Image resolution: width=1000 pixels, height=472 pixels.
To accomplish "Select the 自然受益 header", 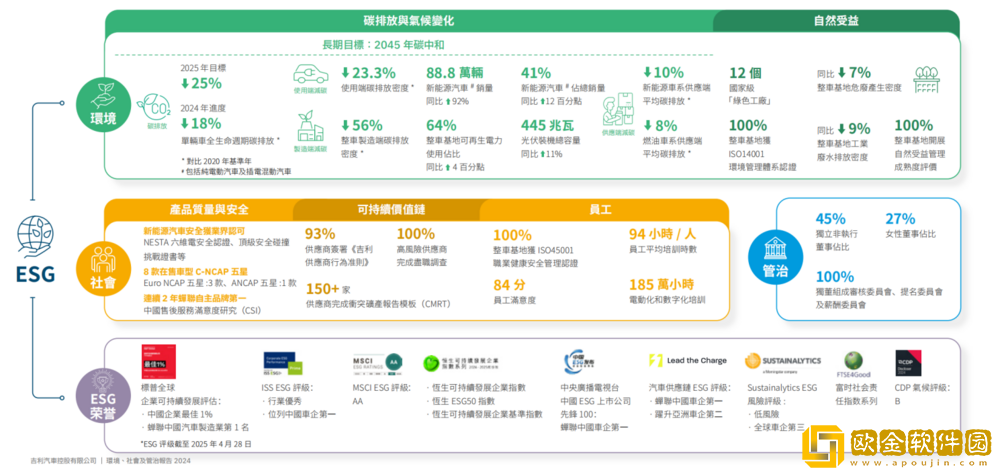I will pyautogui.click(x=836, y=20).
